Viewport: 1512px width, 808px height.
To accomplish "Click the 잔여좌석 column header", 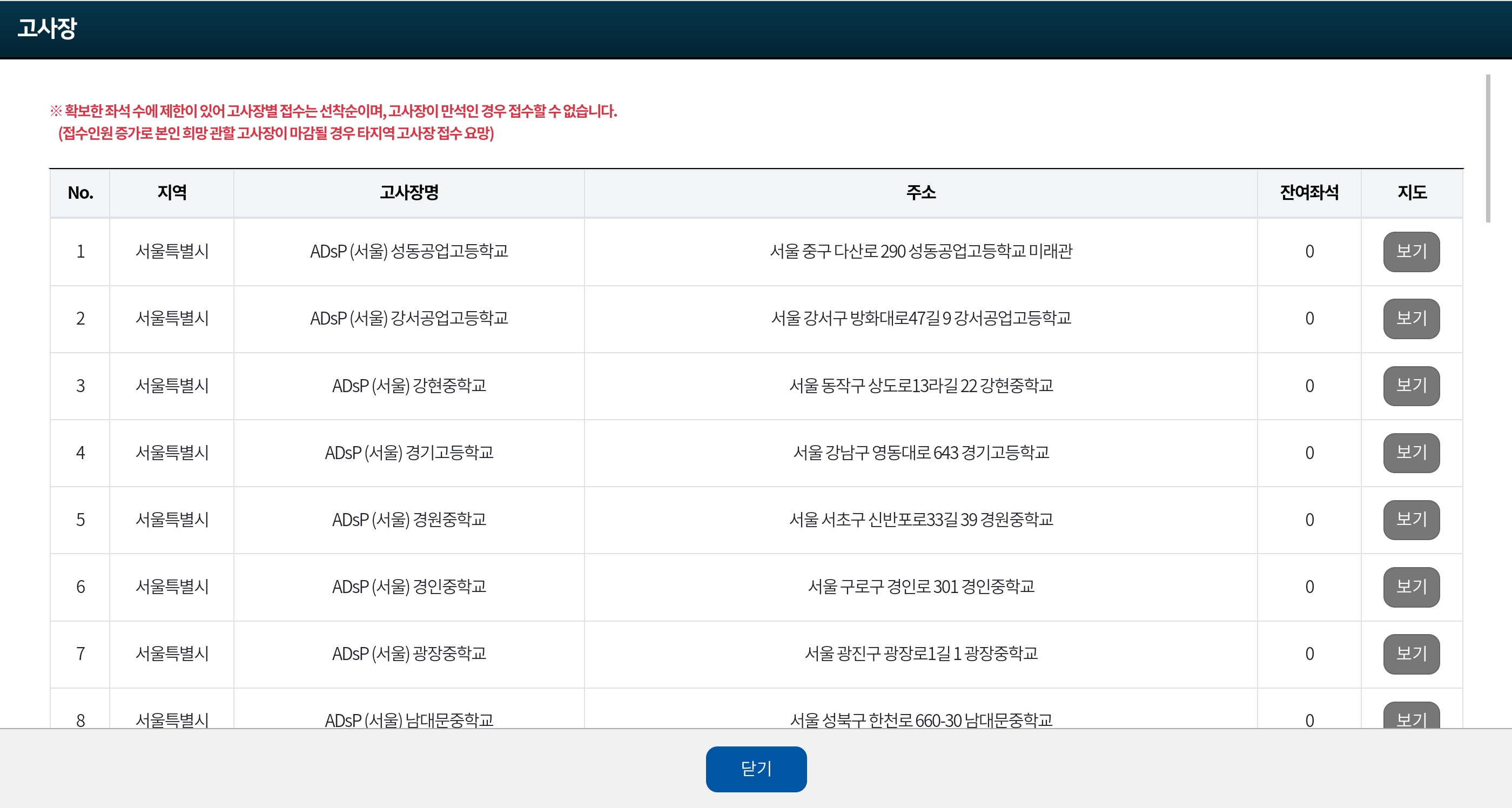I will coord(1308,192).
